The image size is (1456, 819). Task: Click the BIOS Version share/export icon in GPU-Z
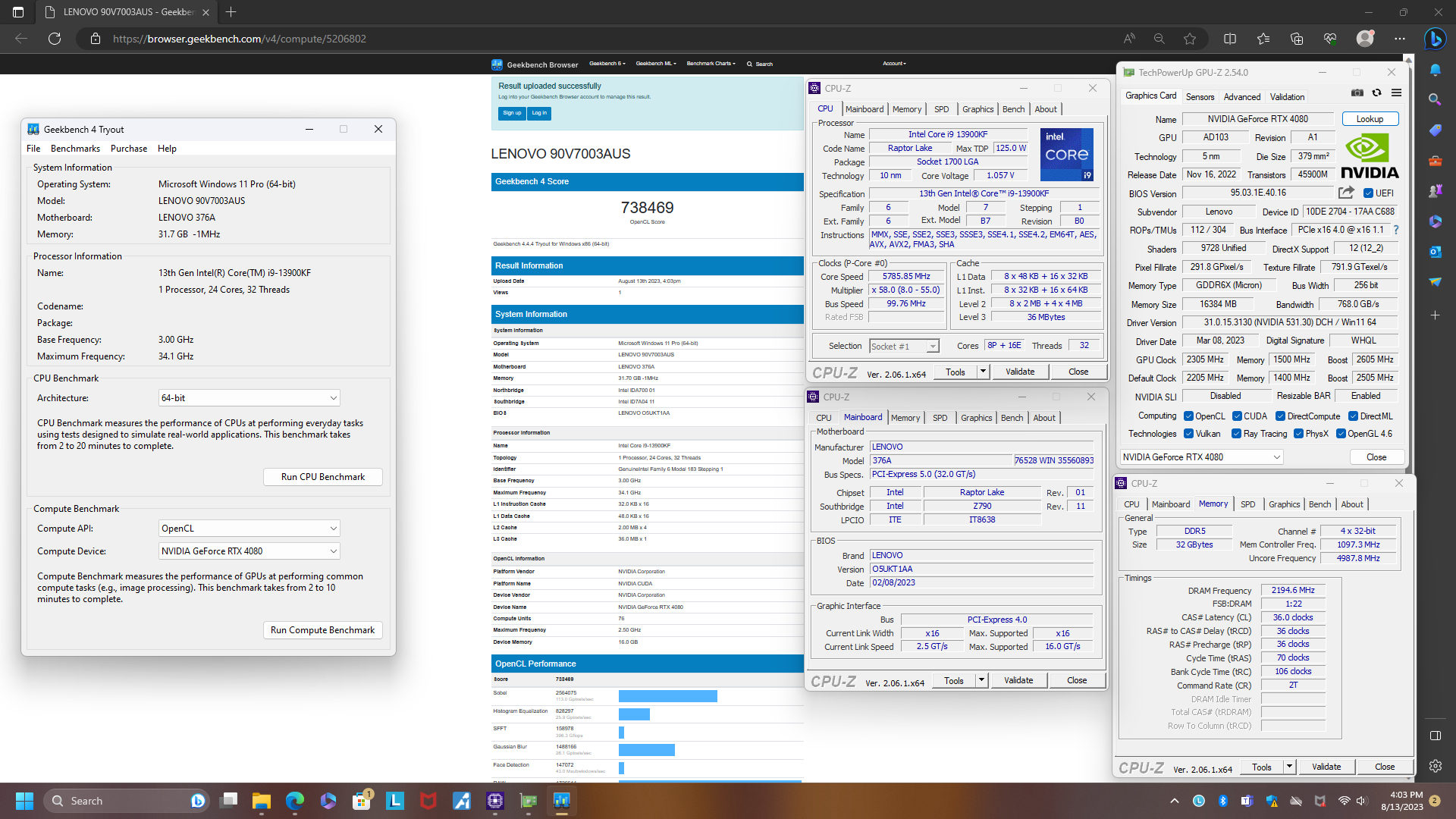1346,193
